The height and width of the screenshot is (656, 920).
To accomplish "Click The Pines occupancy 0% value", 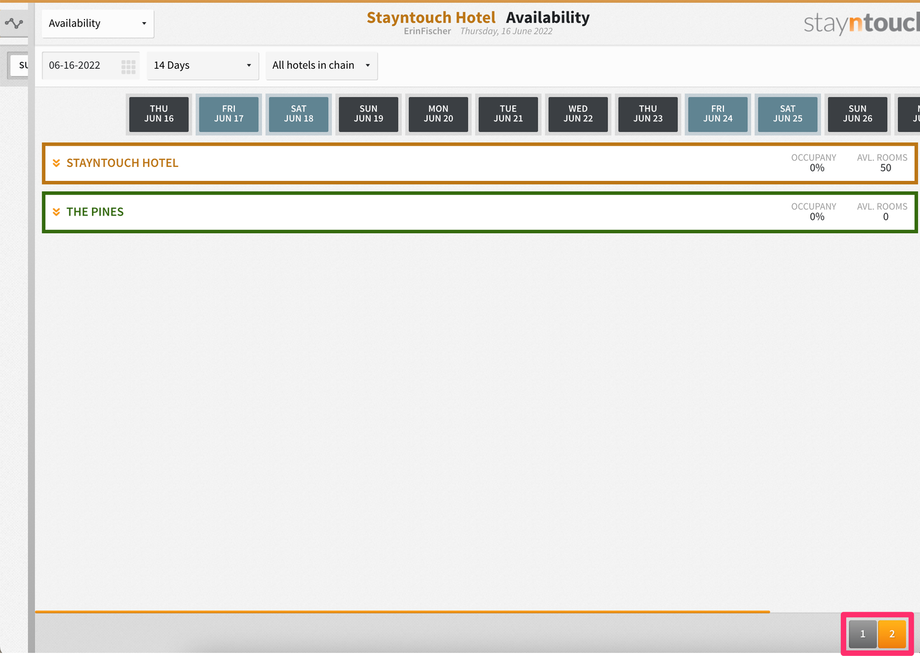I will click(817, 217).
